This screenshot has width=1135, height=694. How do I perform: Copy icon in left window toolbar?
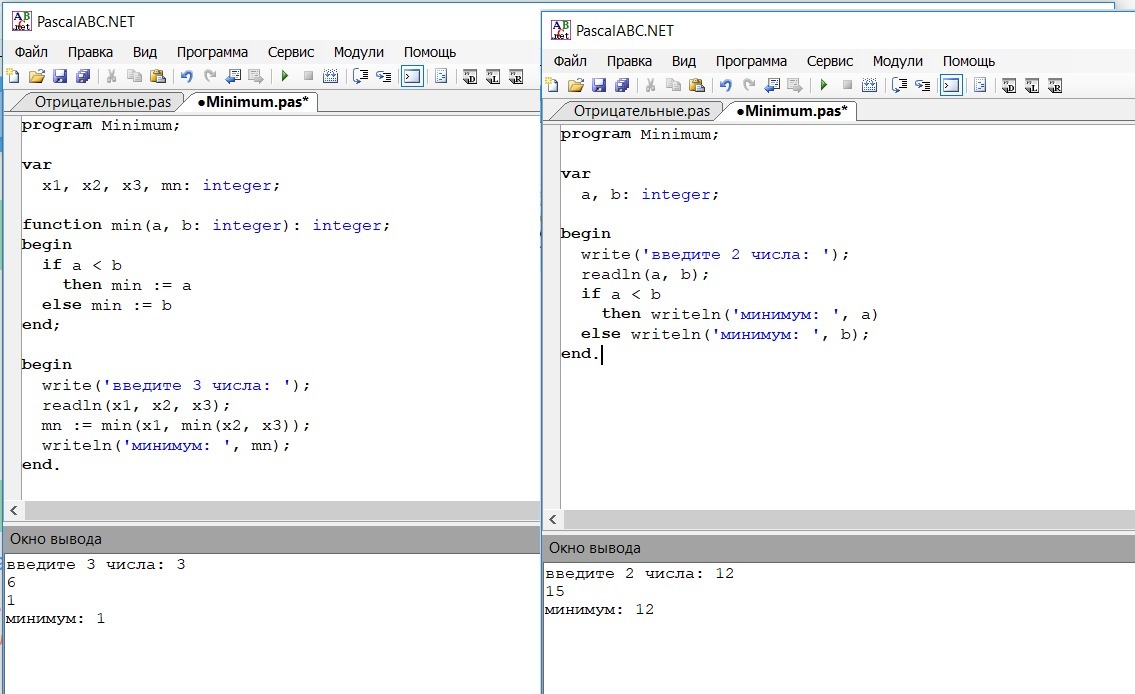(135, 76)
